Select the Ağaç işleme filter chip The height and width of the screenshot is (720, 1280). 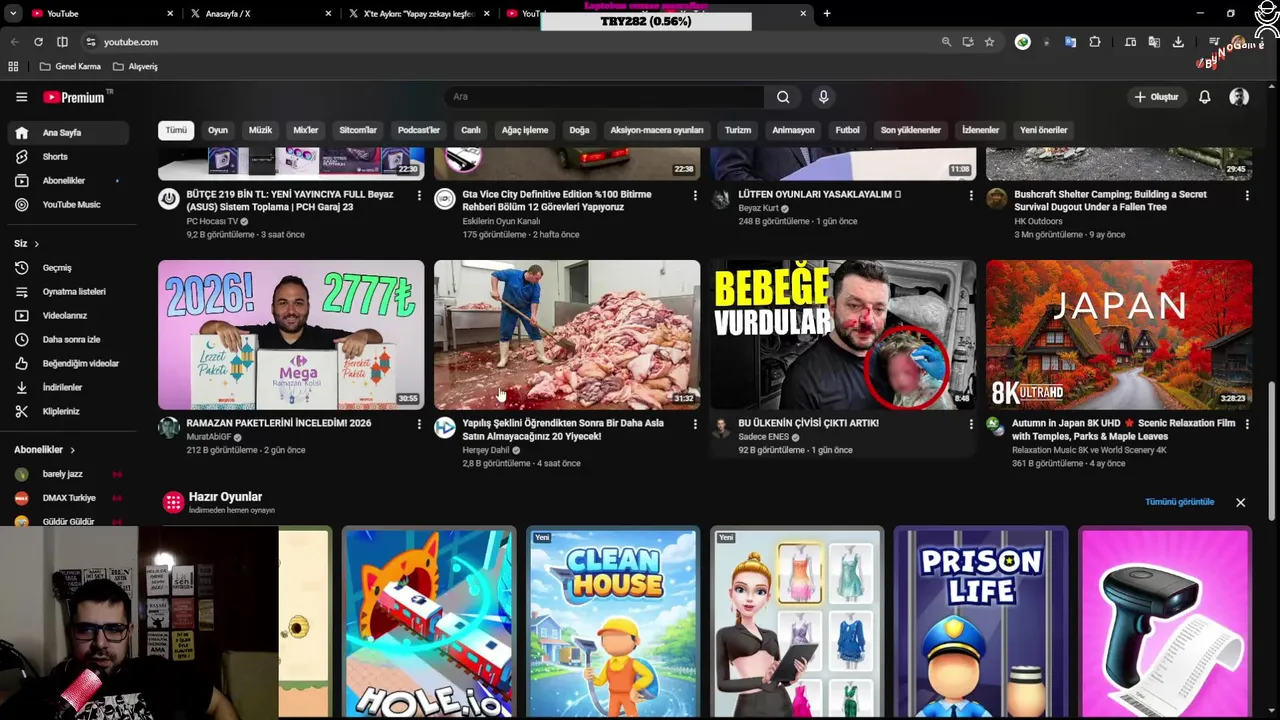click(525, 130)
